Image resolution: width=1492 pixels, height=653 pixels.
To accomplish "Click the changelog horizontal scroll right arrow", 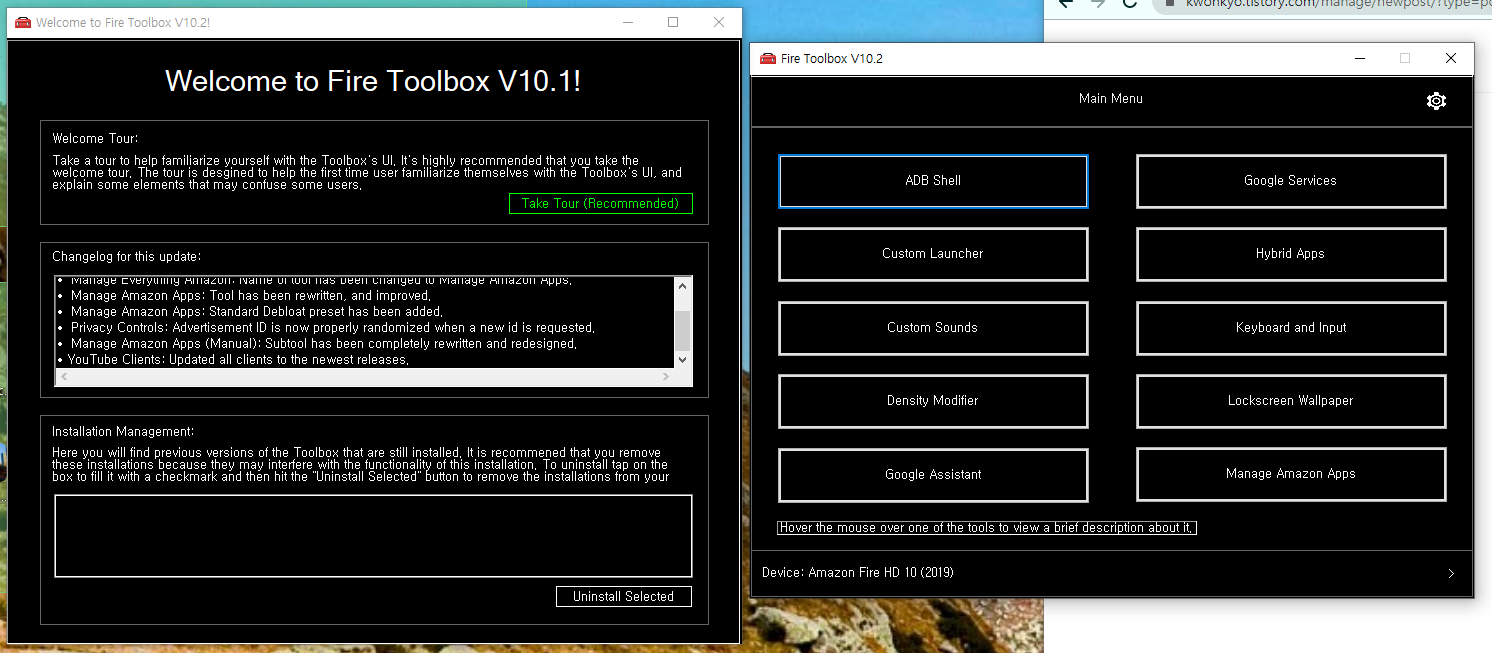I will 667,377.
